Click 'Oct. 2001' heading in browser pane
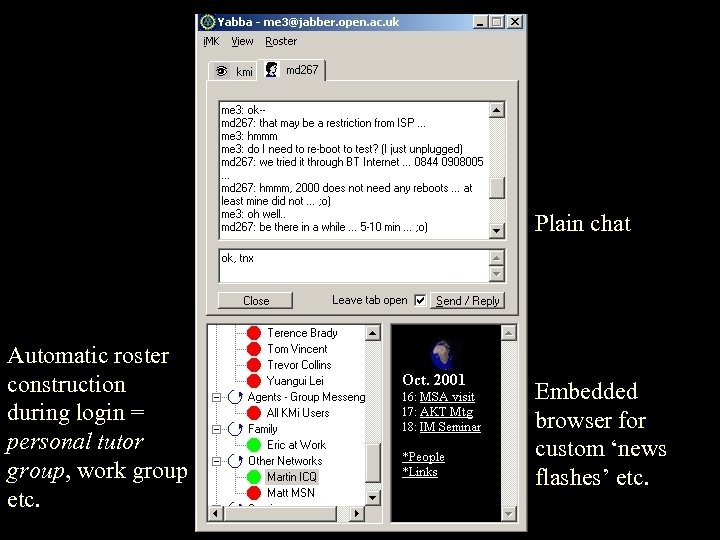This screenshot has width=720, height=540. (x=433, y=380)
